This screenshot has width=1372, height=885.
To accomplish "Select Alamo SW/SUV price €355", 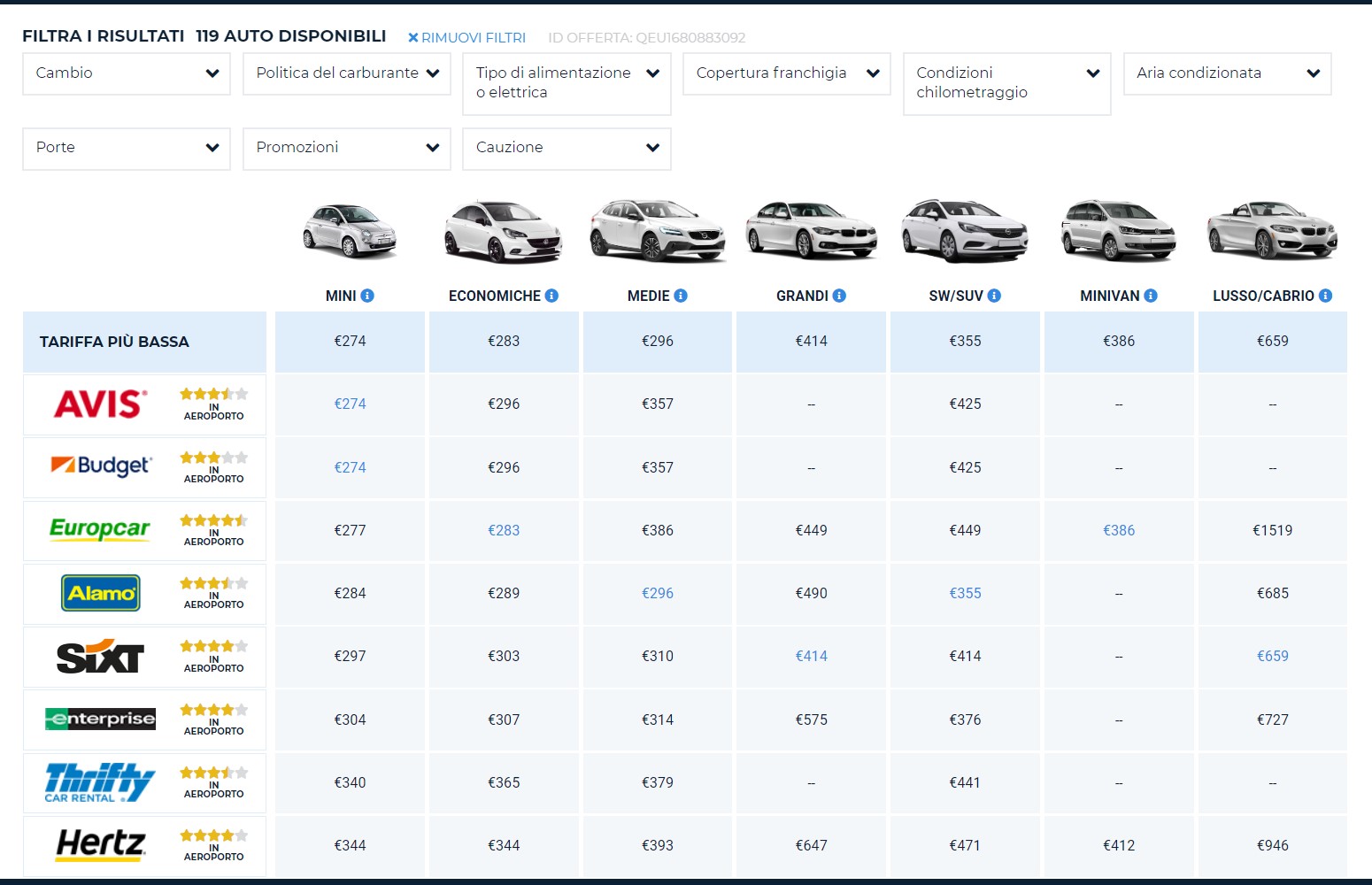I will pos(965,593).
